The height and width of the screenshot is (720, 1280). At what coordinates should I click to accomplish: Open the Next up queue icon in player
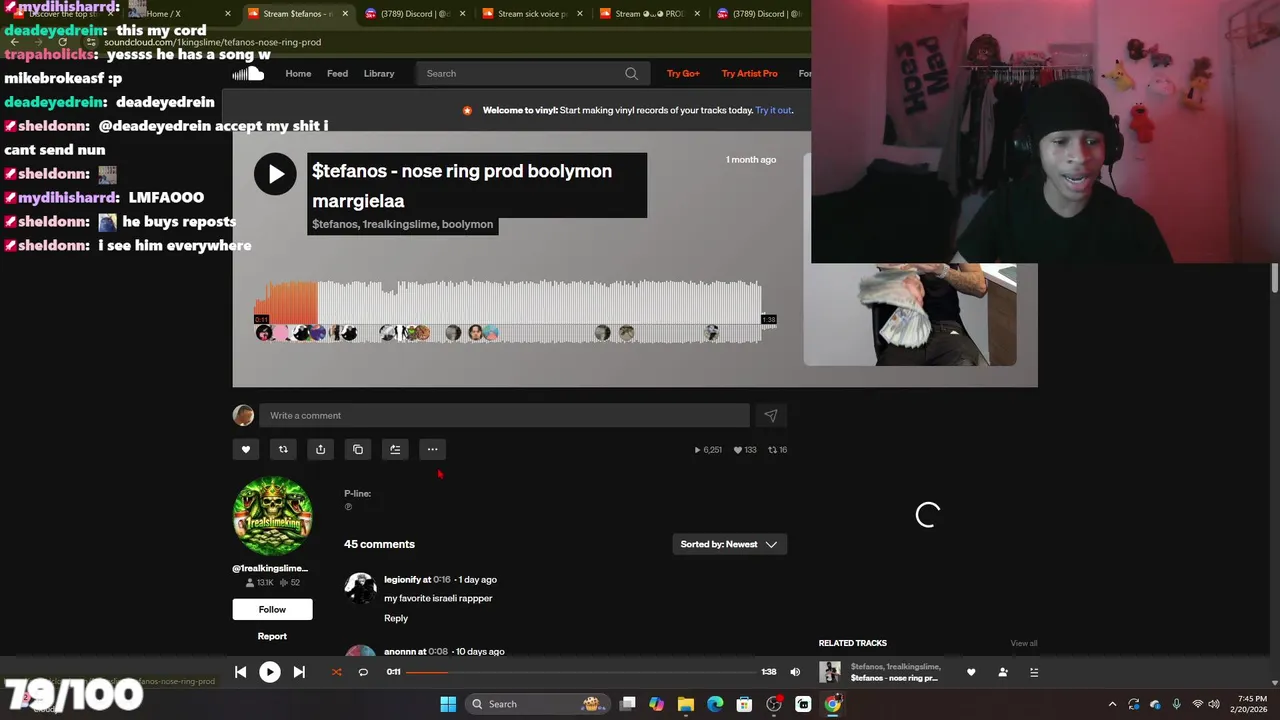pyautogui.click(x=1035, y=672)
